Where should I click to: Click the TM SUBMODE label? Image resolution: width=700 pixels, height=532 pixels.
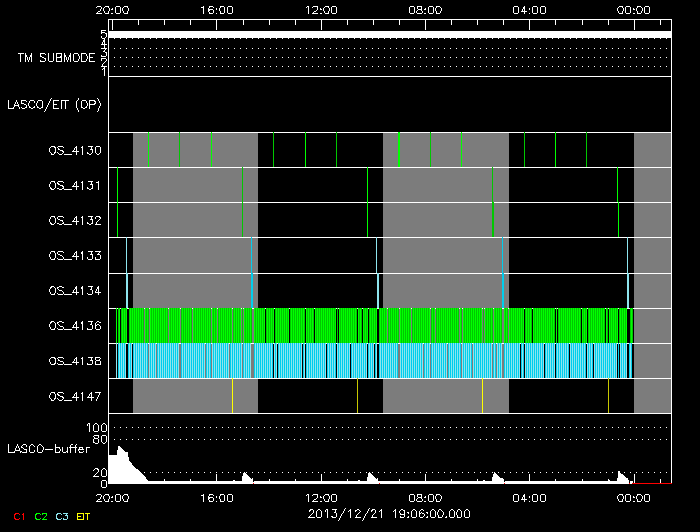[x=56, y=58]
